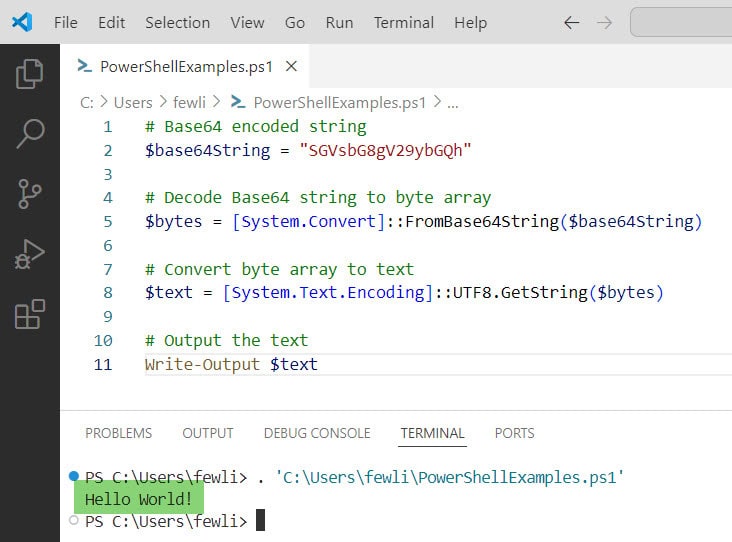Open the Go menu
732x542 pixels.
tap(295, 22)
